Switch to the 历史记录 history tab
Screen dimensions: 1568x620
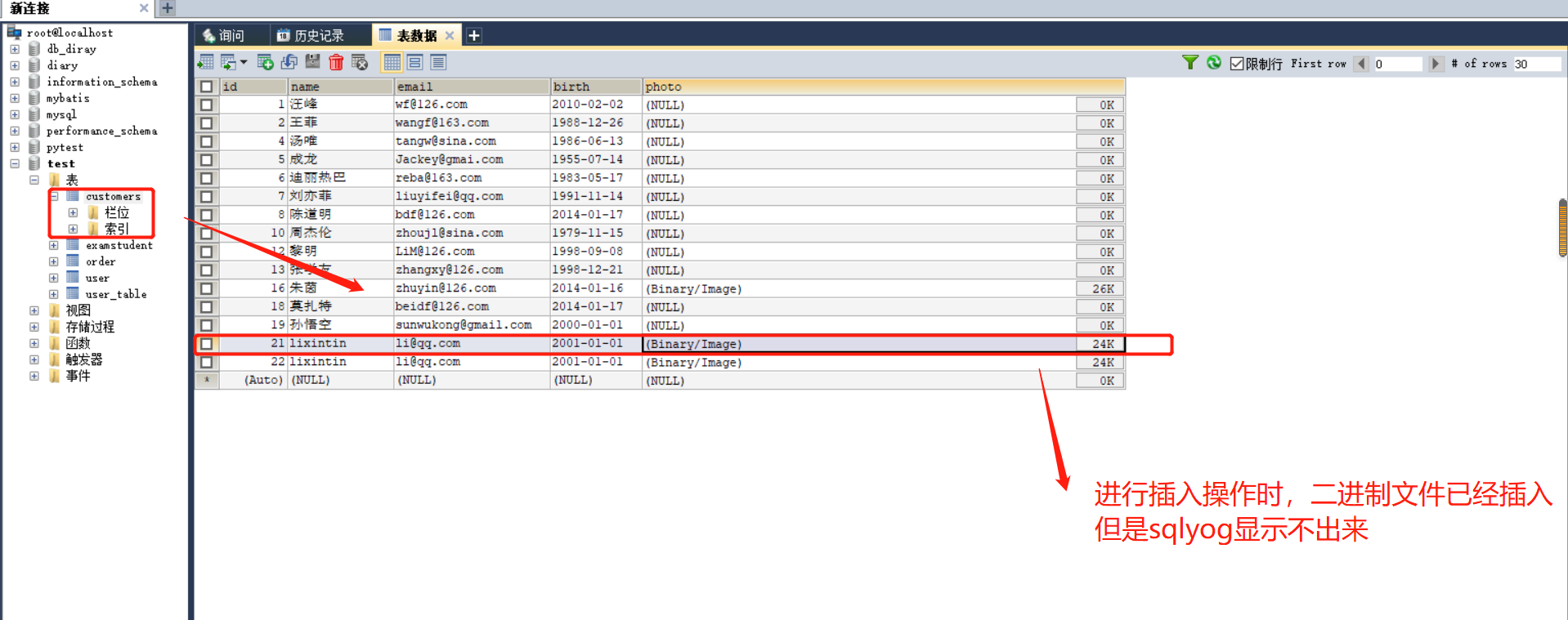coord(319,36)
